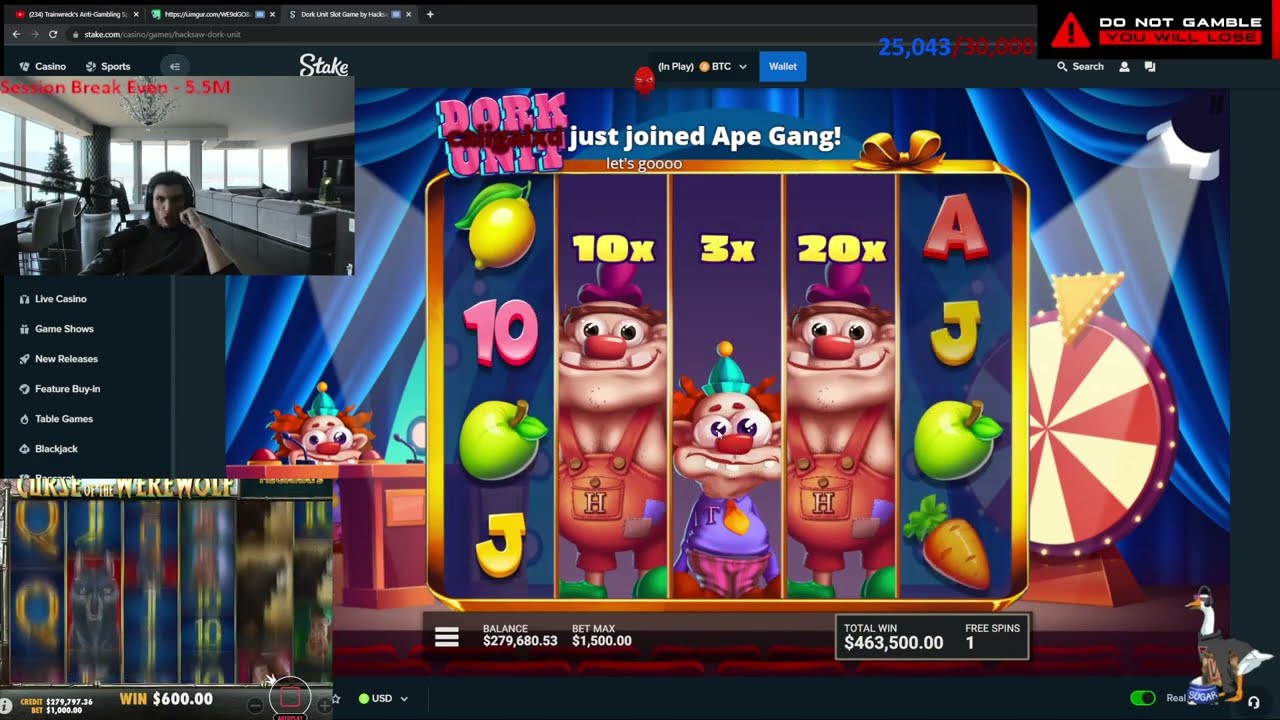Click the info icon in Werewolf game

(x=7, y=705)
